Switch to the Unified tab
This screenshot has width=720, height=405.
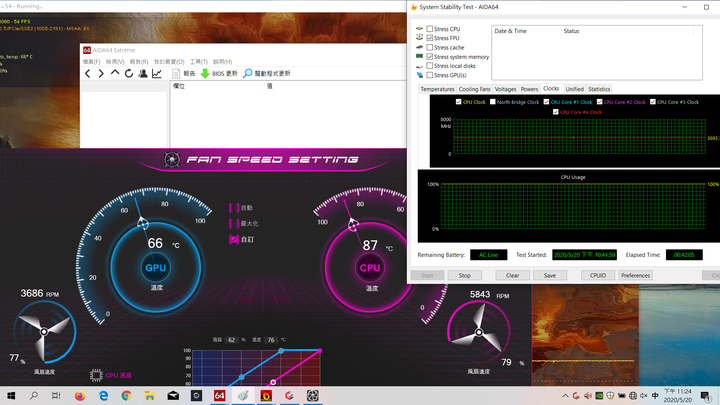[x=574, y=89]
